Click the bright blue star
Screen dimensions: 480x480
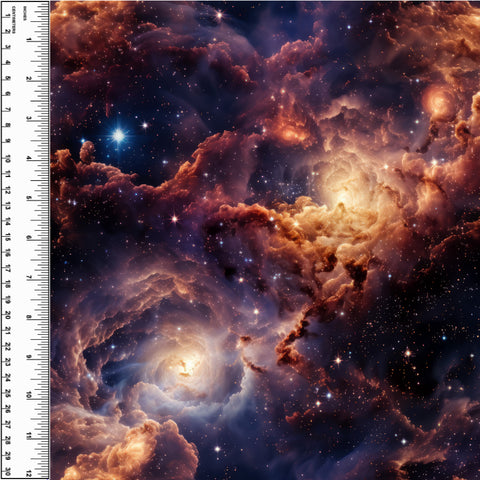click(x=118, y=136)
